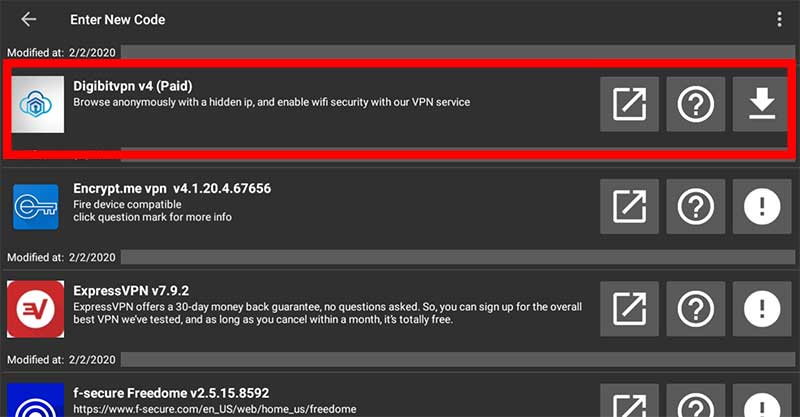Image resolution: width=800 pixels, height=417 pixels.
Task: Tap the exclamation icon for Encrypt.me vpn
Action: tap(762, 206)
